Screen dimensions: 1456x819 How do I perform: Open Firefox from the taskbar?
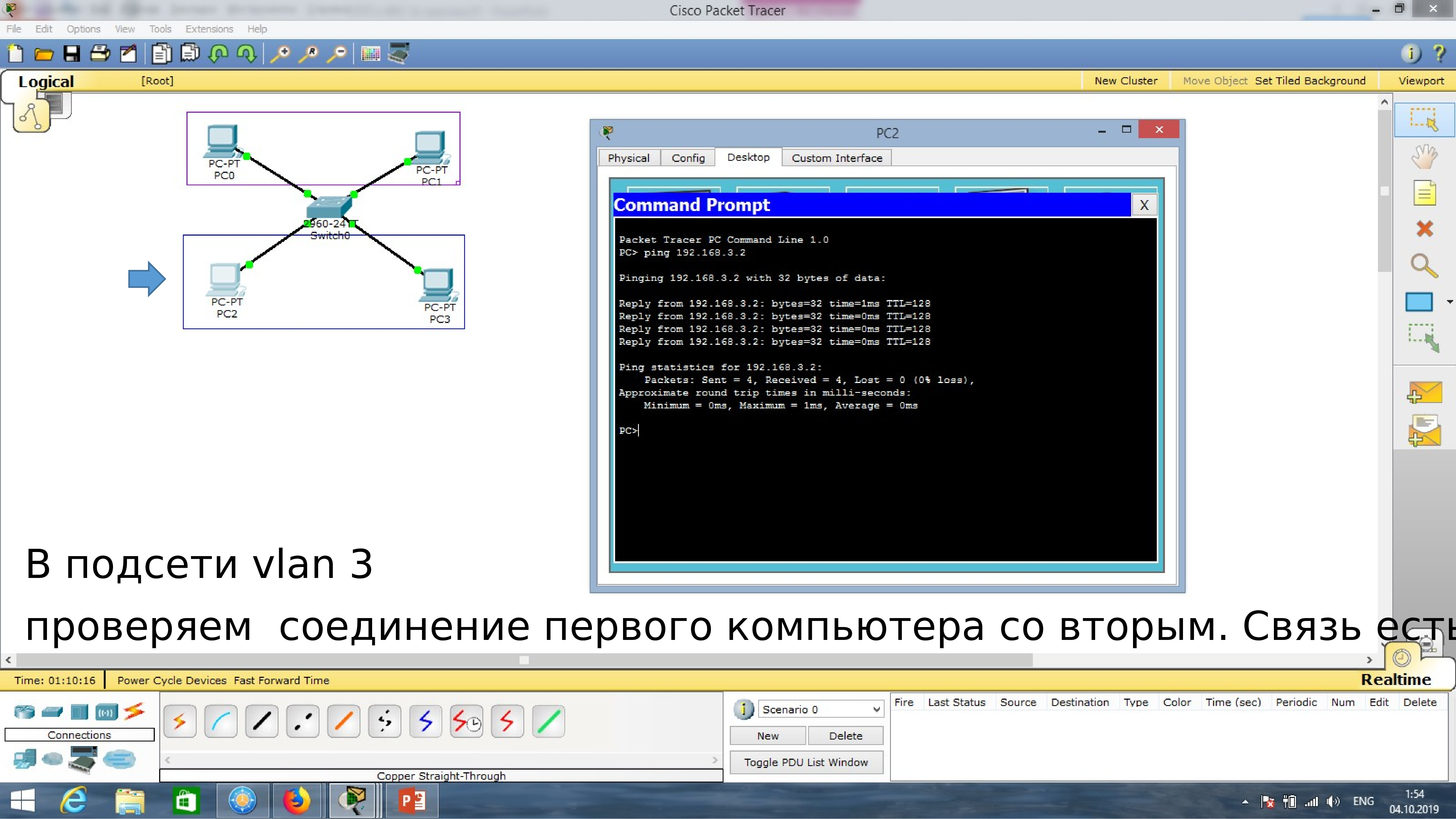click(296, 801)
